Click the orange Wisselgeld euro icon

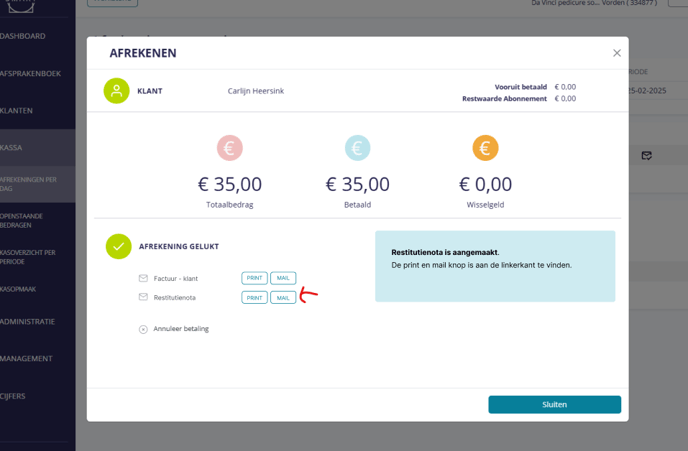tap(485, 148)
